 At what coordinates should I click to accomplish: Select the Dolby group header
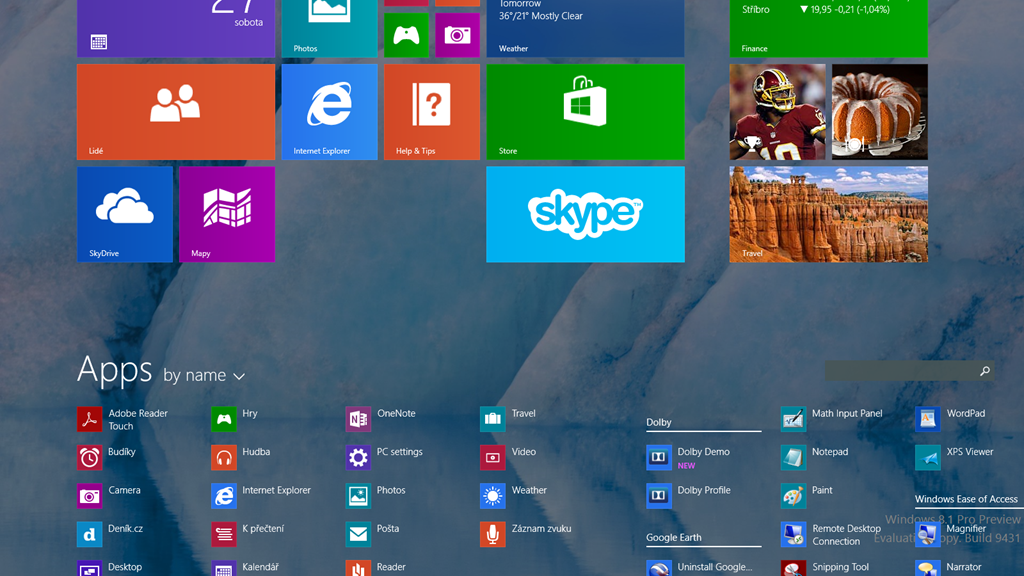659,423
